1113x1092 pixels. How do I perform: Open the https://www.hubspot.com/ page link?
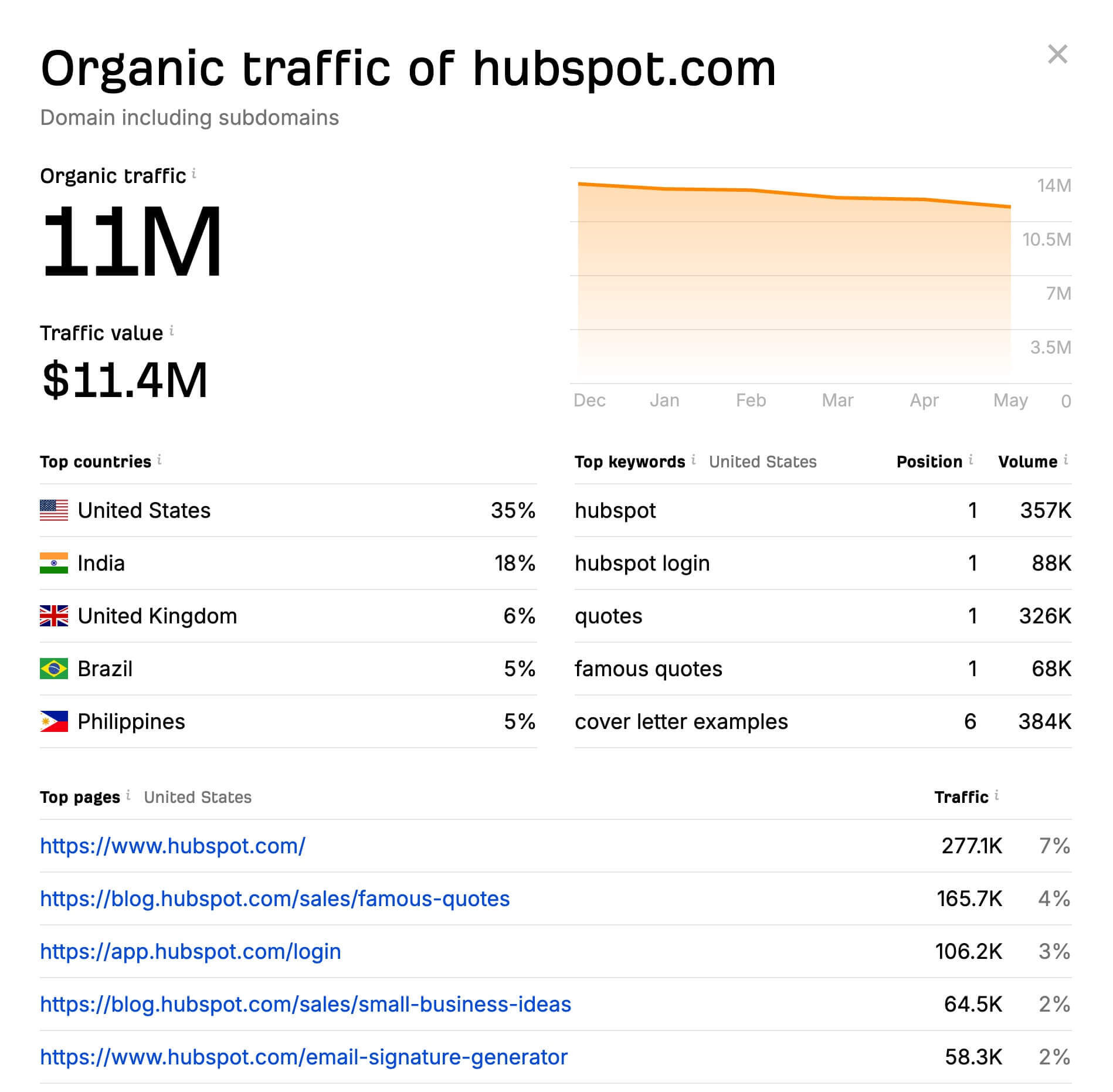(172, 846)
